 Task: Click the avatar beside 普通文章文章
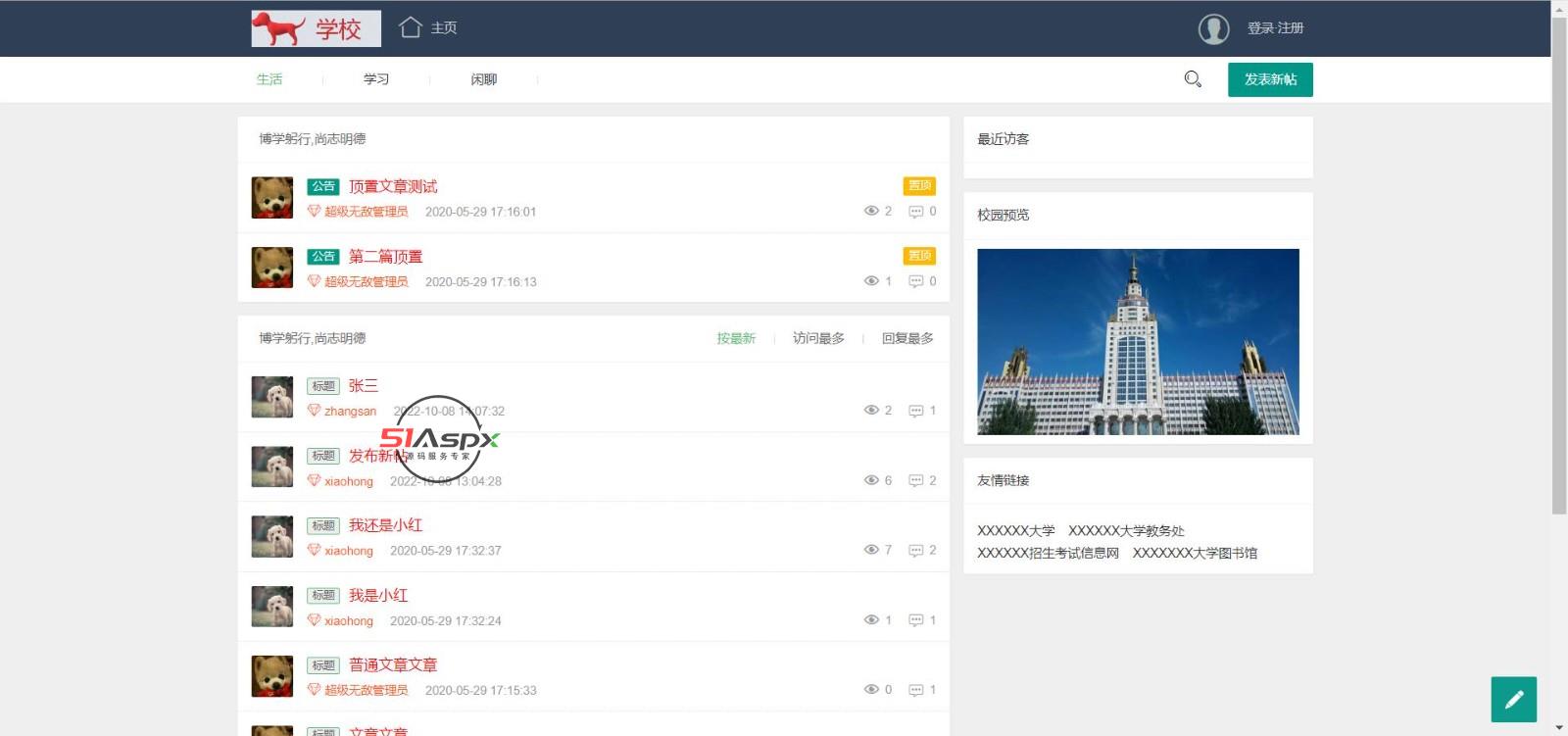(272, 676)
